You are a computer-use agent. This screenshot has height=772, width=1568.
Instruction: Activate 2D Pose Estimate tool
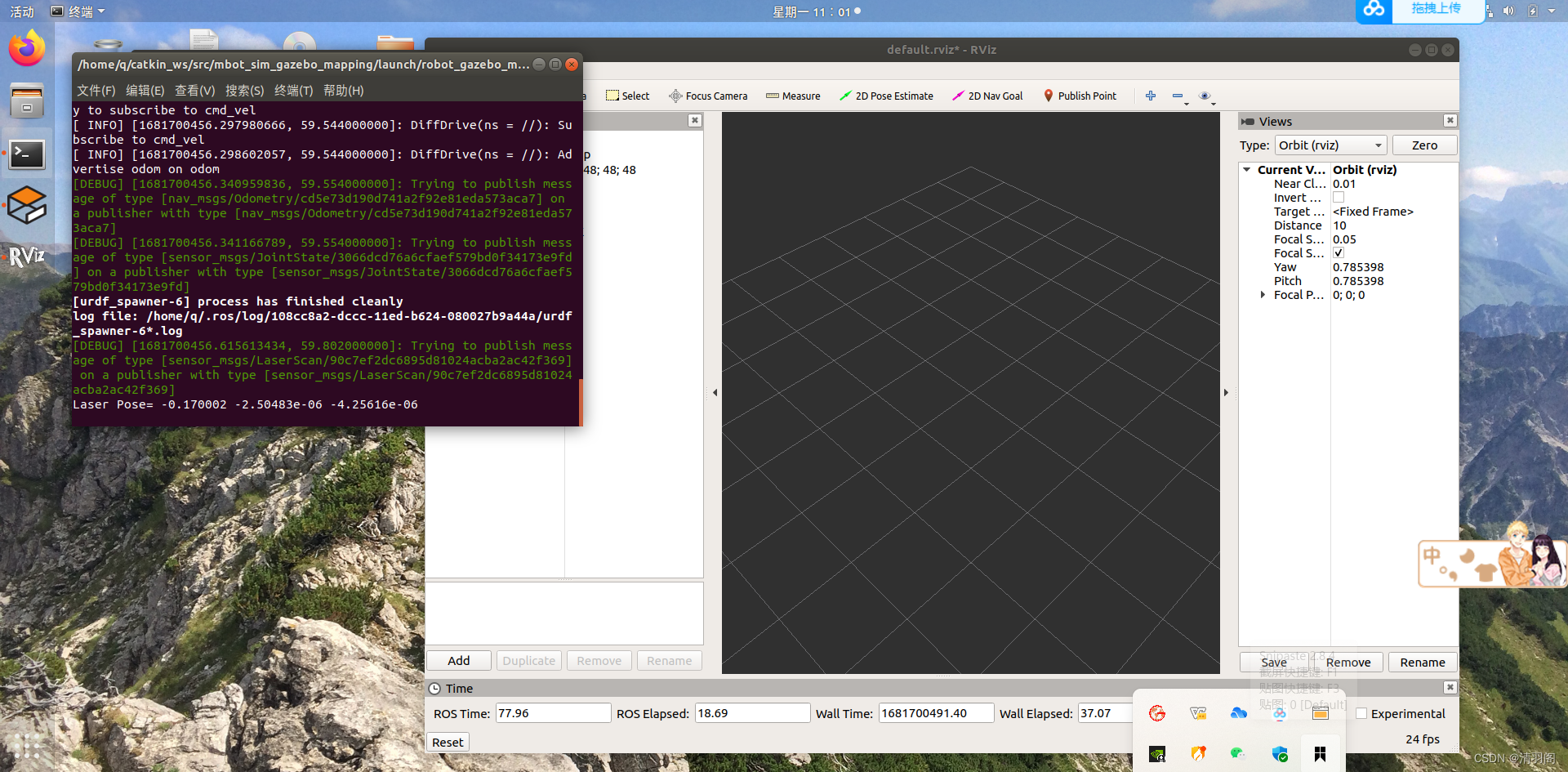886,96
